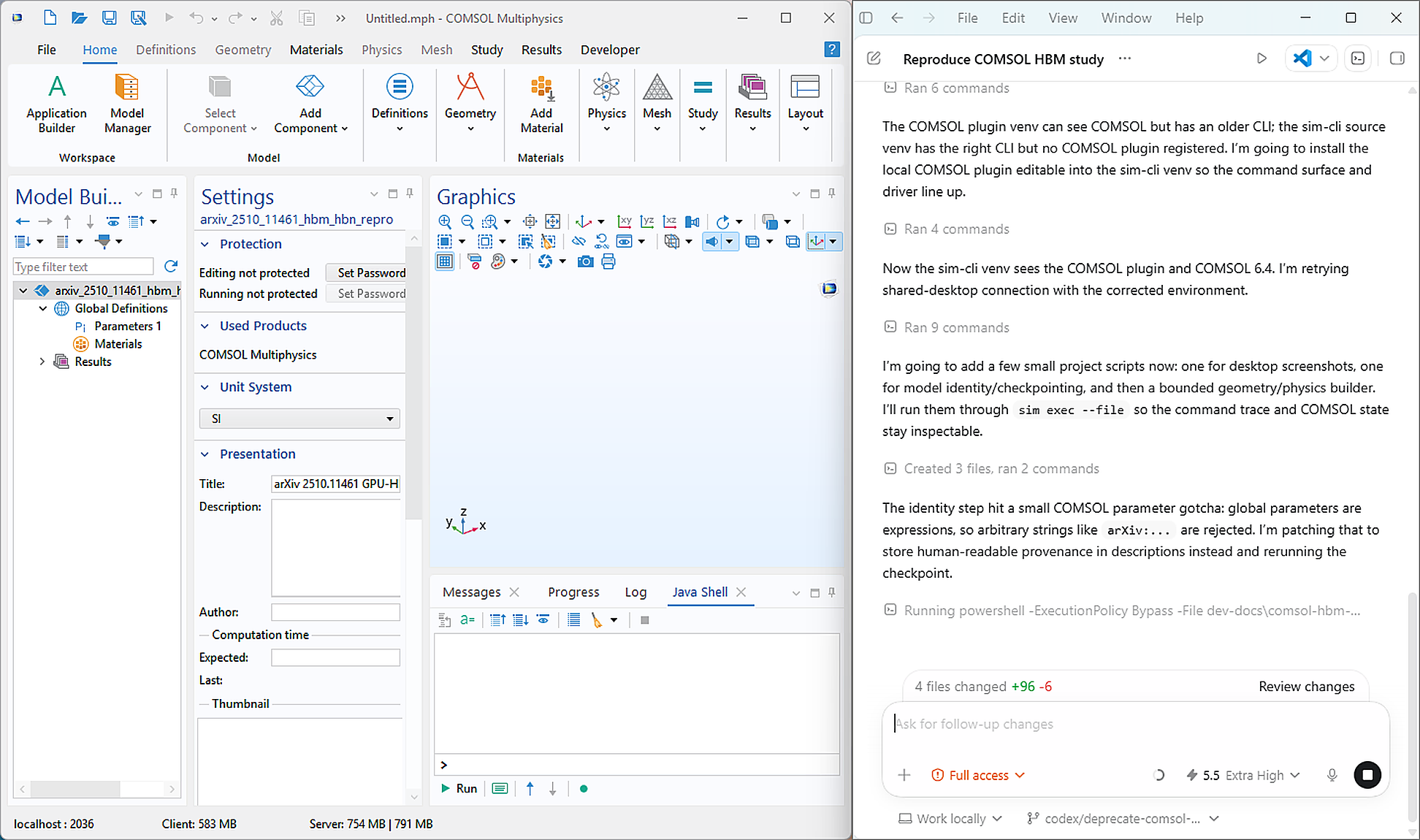Image resolution: width=1420 pixels, height=840 pixels.
Task: Open the Add Component dropdown
Action: (x=310, y=104)
